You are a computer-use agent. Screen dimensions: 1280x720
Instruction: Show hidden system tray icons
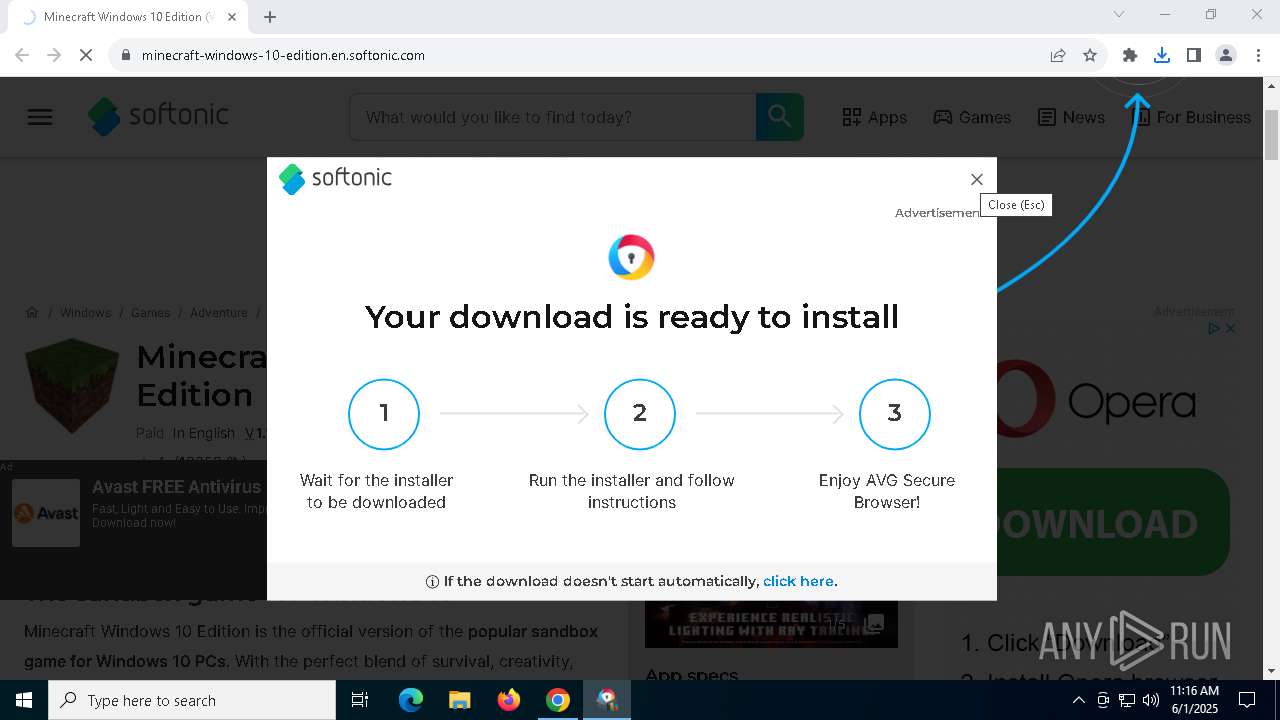pyautogui.click(x=1078, y=700)
